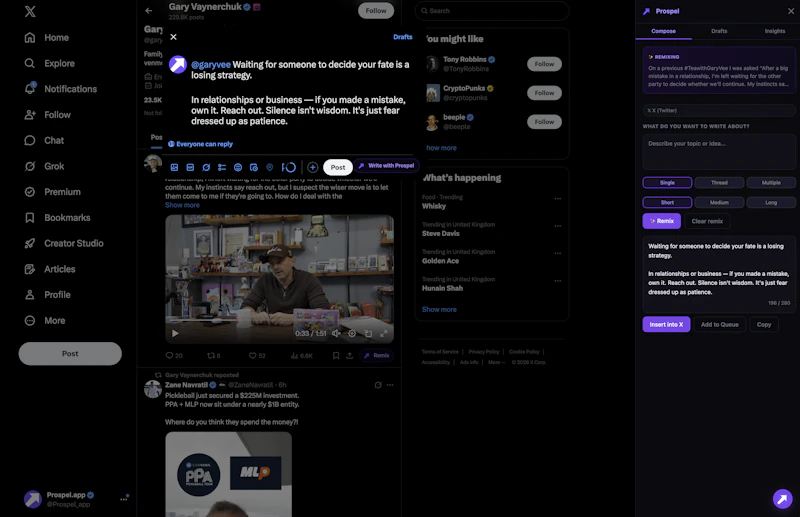Viewport: 800px width, 517px height.
Task: Add a poll to the reply
Action: point(222,167)
